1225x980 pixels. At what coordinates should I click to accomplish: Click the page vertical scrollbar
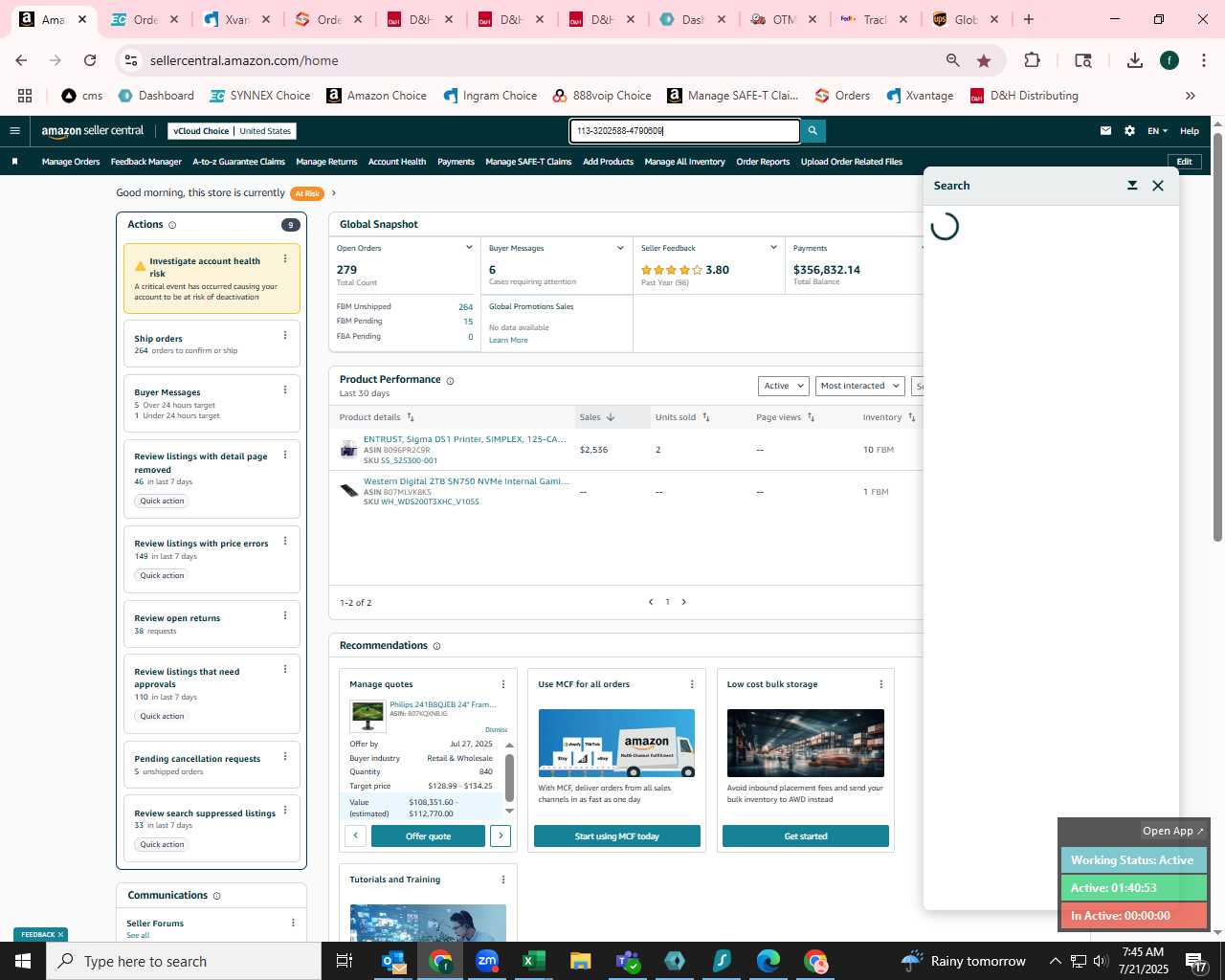(1217, 335)
